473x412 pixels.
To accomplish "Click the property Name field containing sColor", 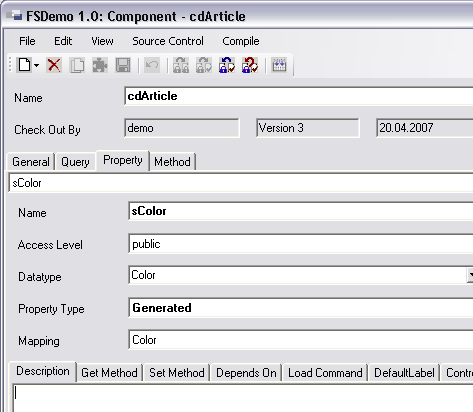I will 301,211.
